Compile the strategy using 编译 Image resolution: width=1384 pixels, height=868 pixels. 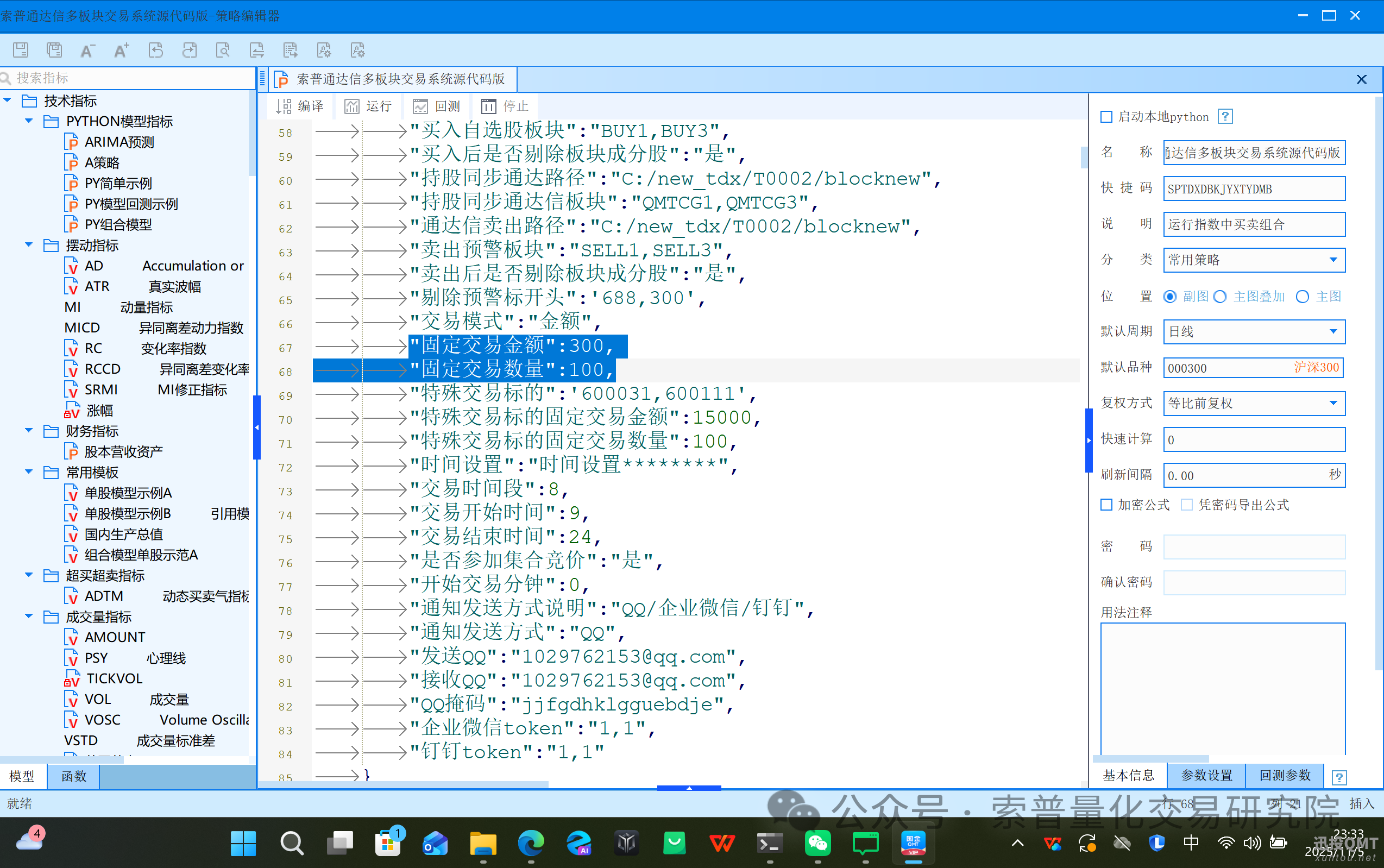coord(300,105)
